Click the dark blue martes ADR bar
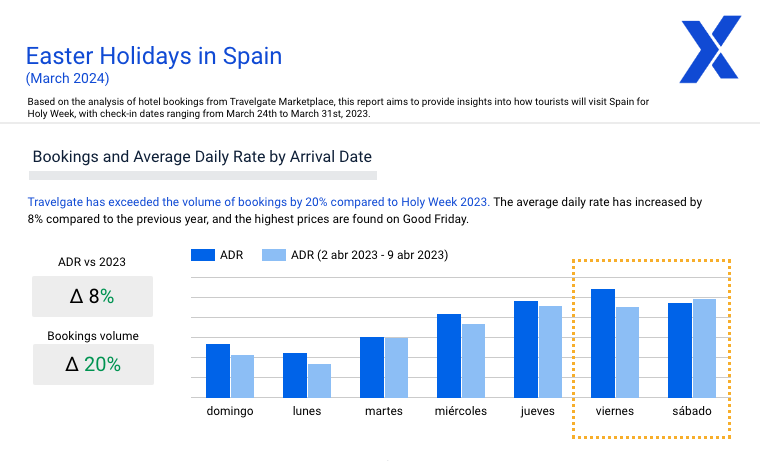The image size is (760, 461). (x=372, y=367)
